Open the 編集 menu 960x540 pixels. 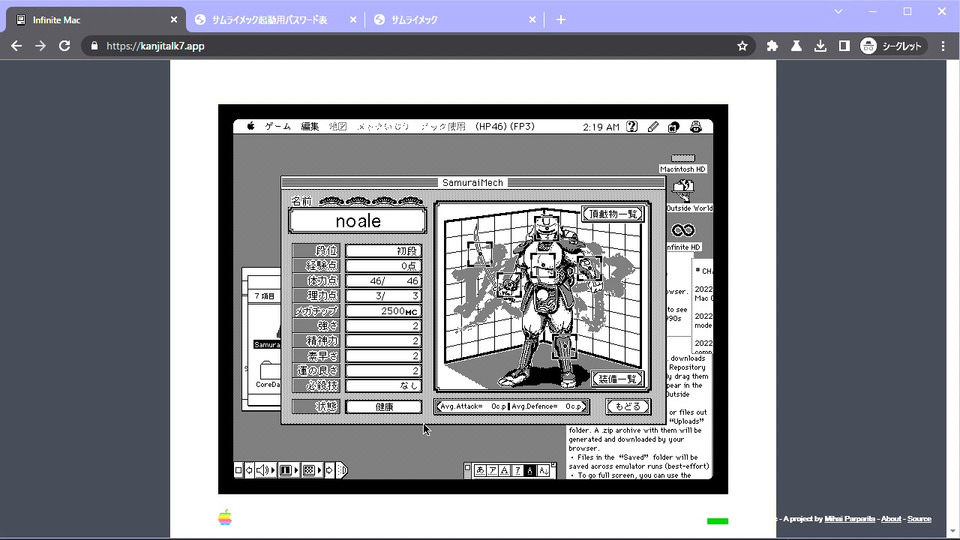[x=310, y=126]
